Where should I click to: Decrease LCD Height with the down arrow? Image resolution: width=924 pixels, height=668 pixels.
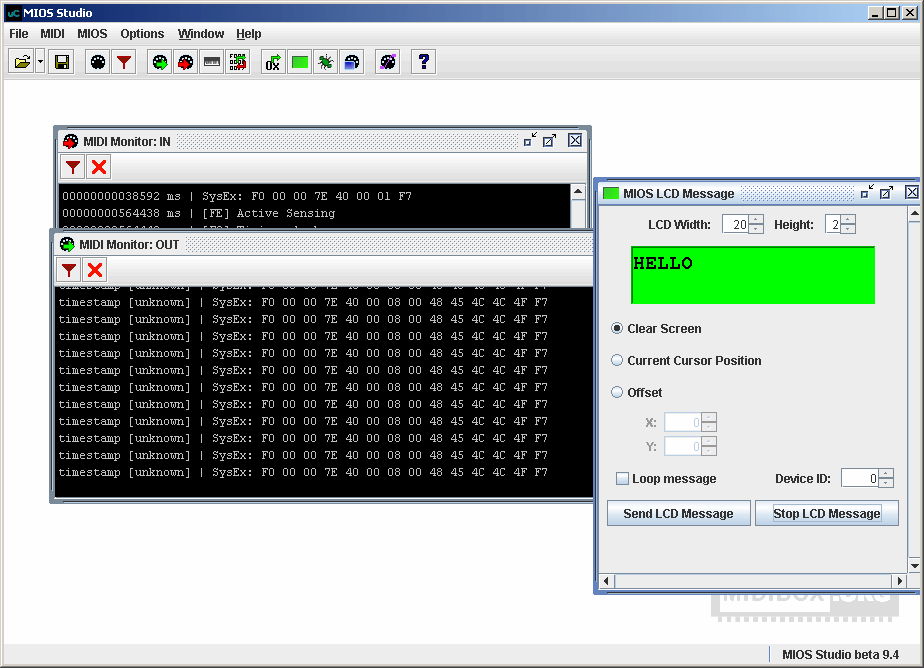(x=848, y=229)
